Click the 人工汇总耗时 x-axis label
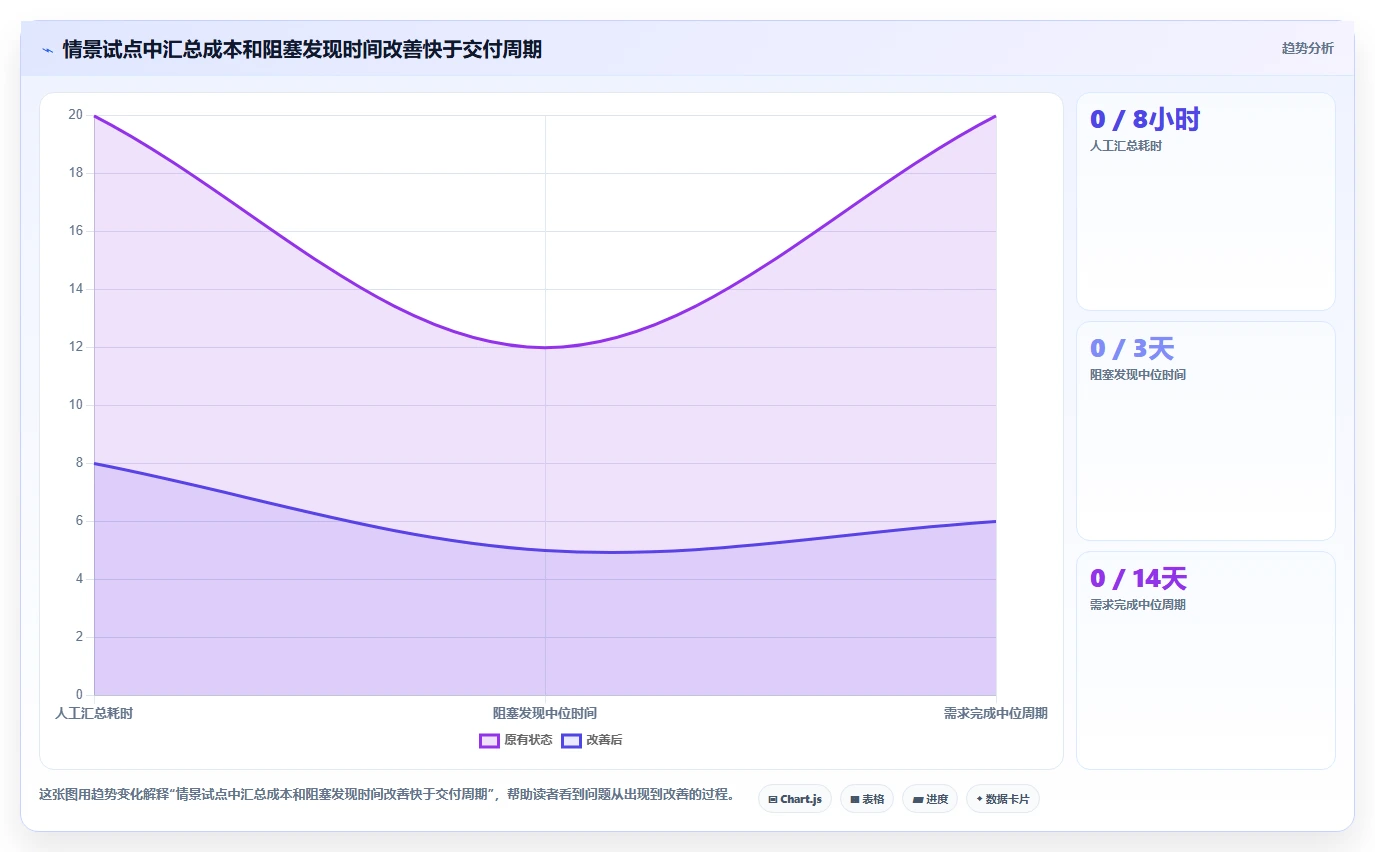The width and height of the screenshot is (1375, 852). pos(94,713)
